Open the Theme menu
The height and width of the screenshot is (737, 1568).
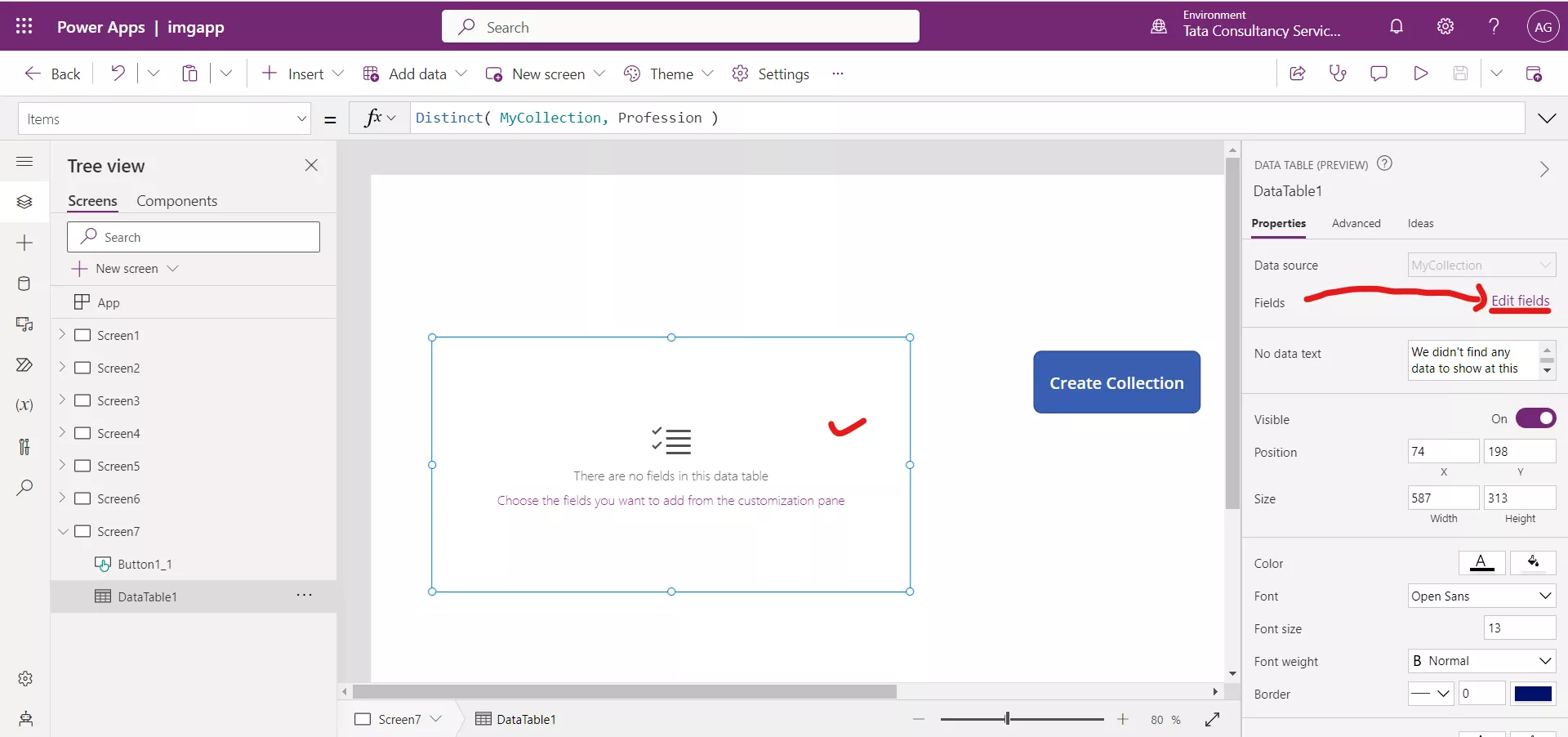[x=669, y=74]
